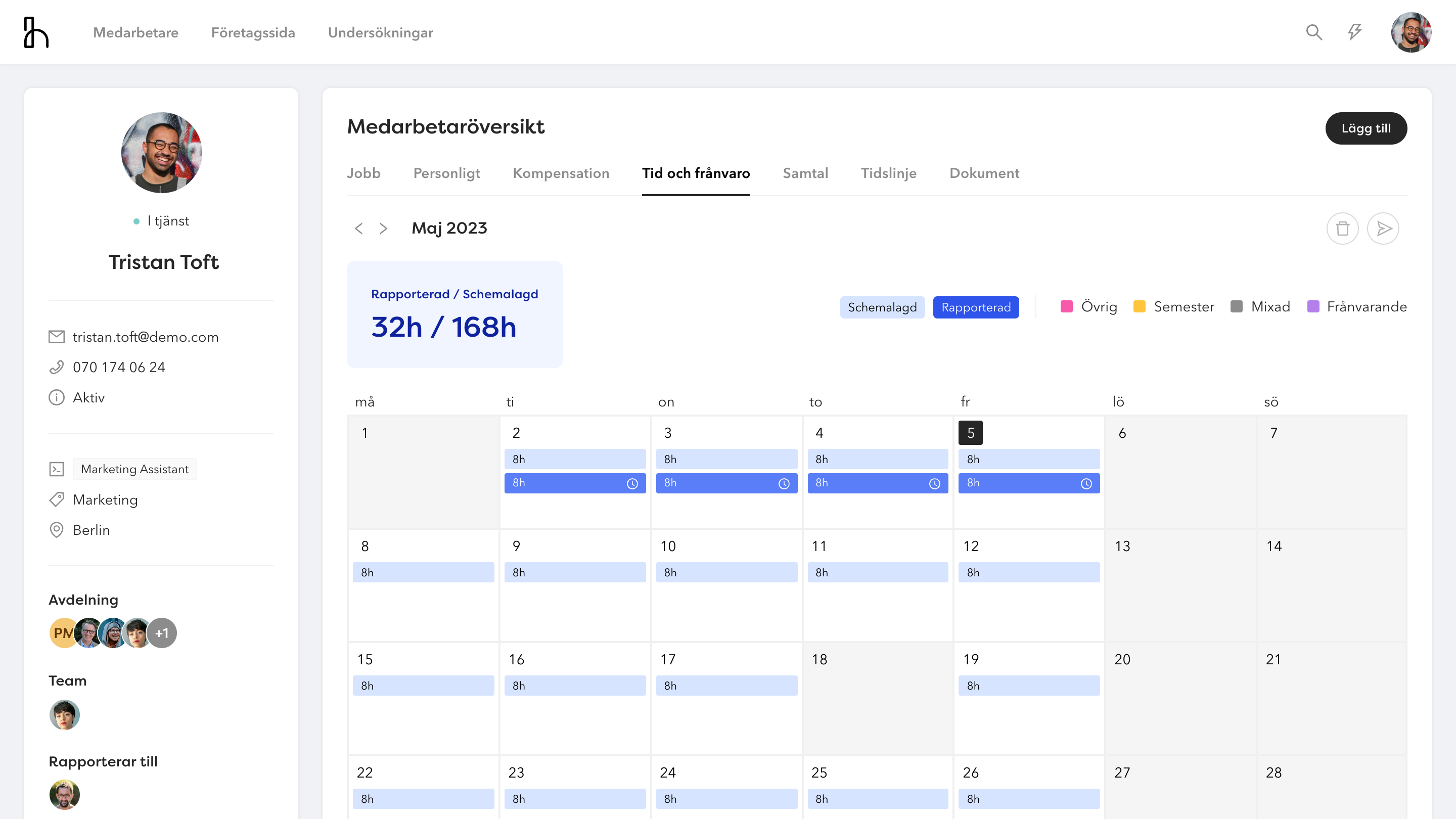
Task: Click the tag icon beside Marketing
Action: 57,499
